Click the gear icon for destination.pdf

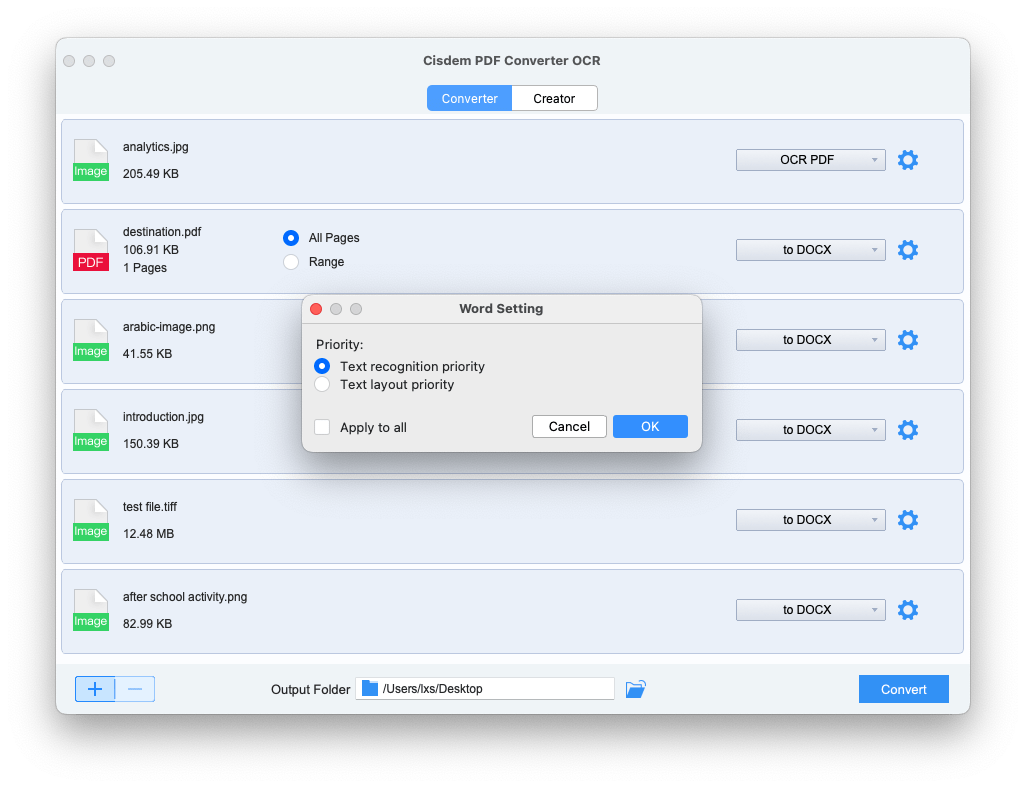[x=907, y=250]
